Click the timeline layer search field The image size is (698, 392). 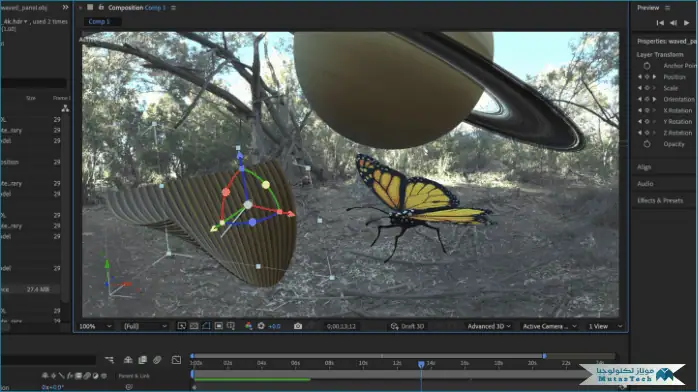pos(48,360)
